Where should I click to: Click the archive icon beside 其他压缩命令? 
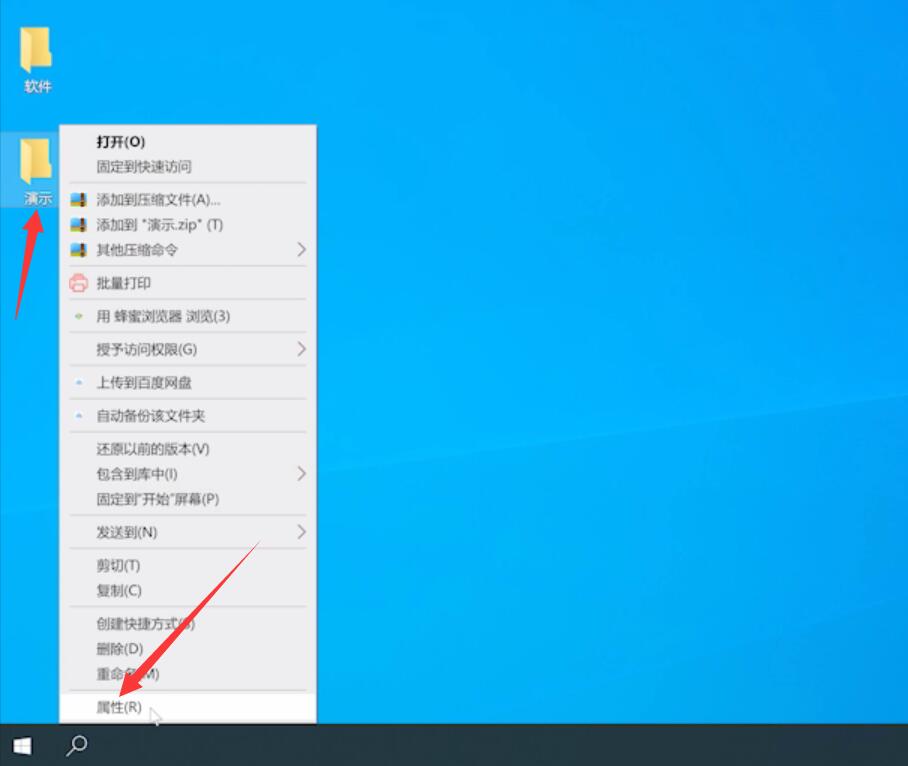pyautogui.click(x=78, y=250)
